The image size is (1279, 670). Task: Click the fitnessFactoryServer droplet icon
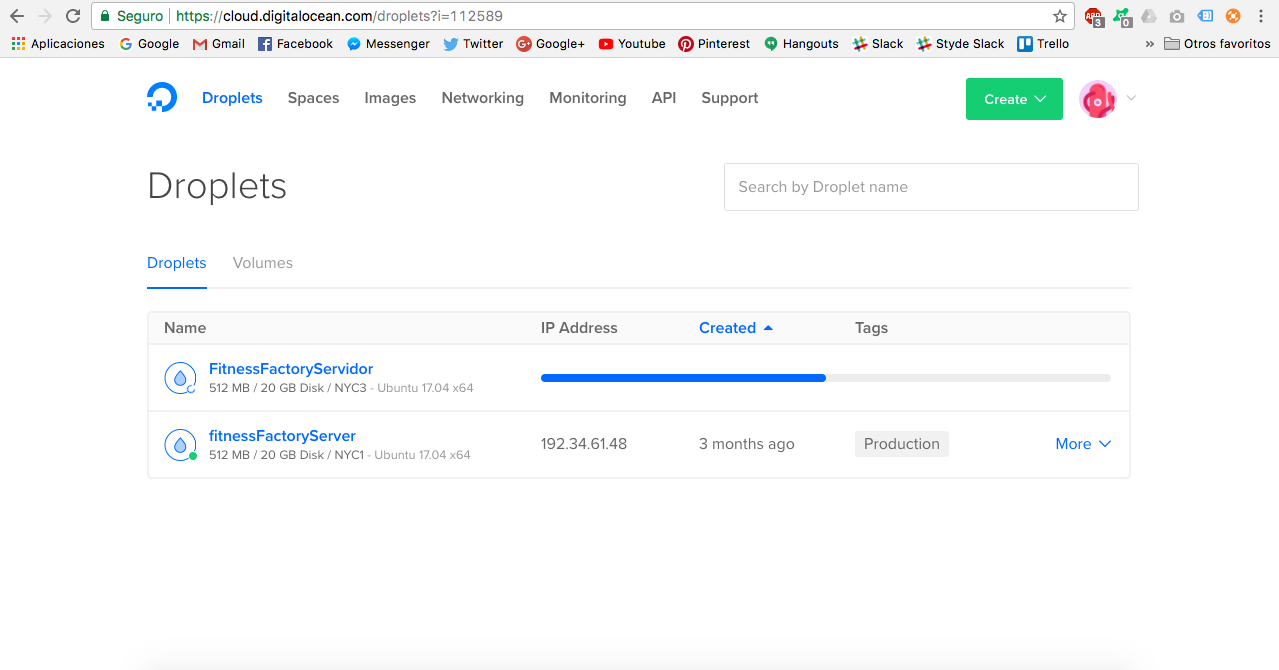pyautogui.click(x=180, y=445)
